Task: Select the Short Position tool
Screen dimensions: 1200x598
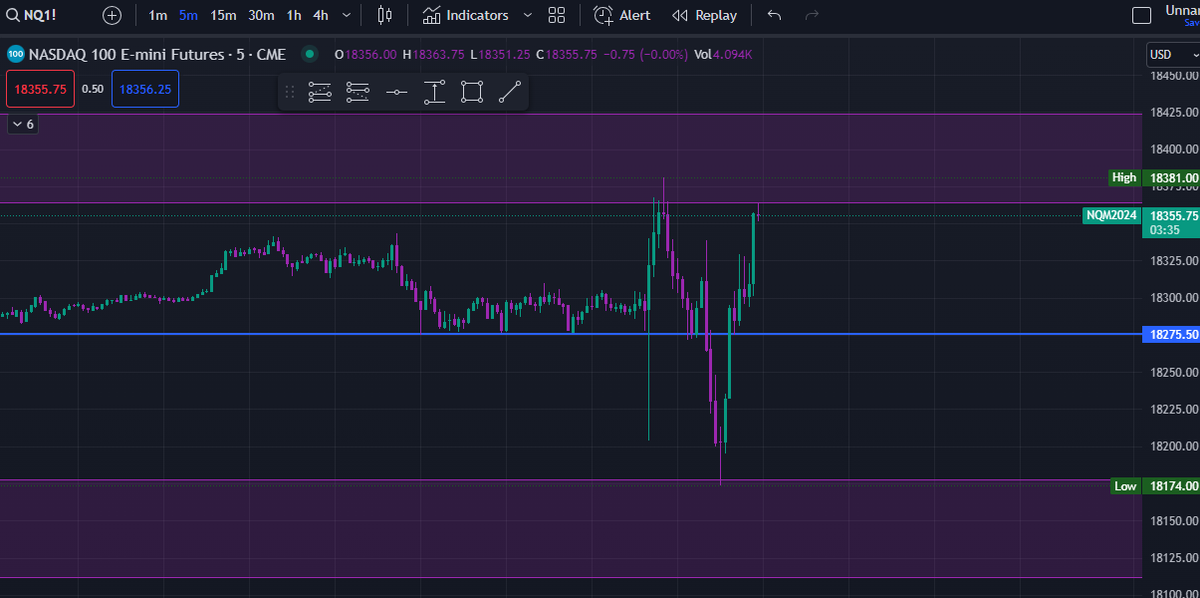Action: tap(358, 92)
